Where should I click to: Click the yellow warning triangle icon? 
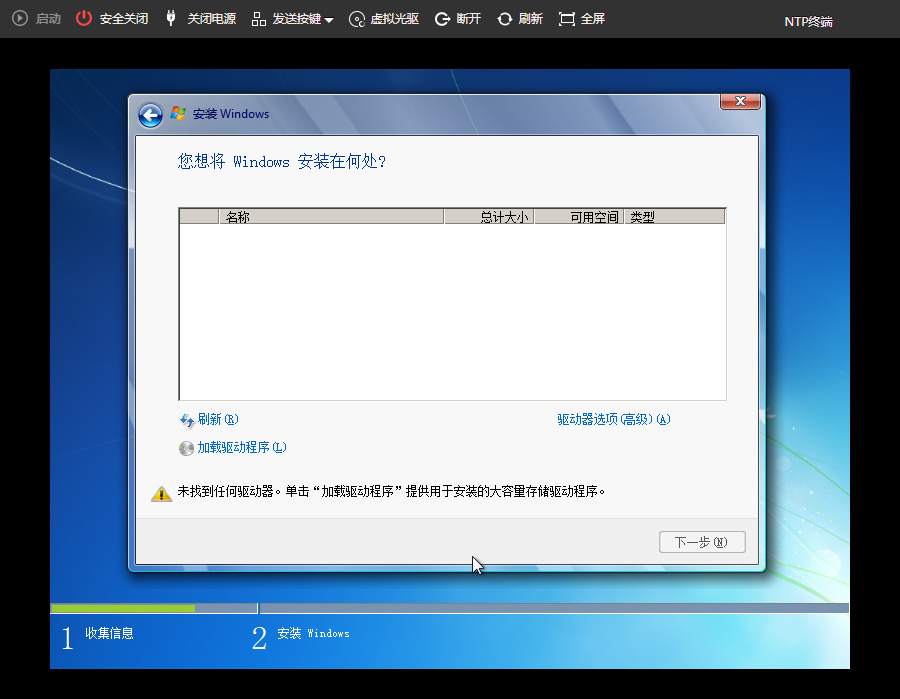click(161, 493)
